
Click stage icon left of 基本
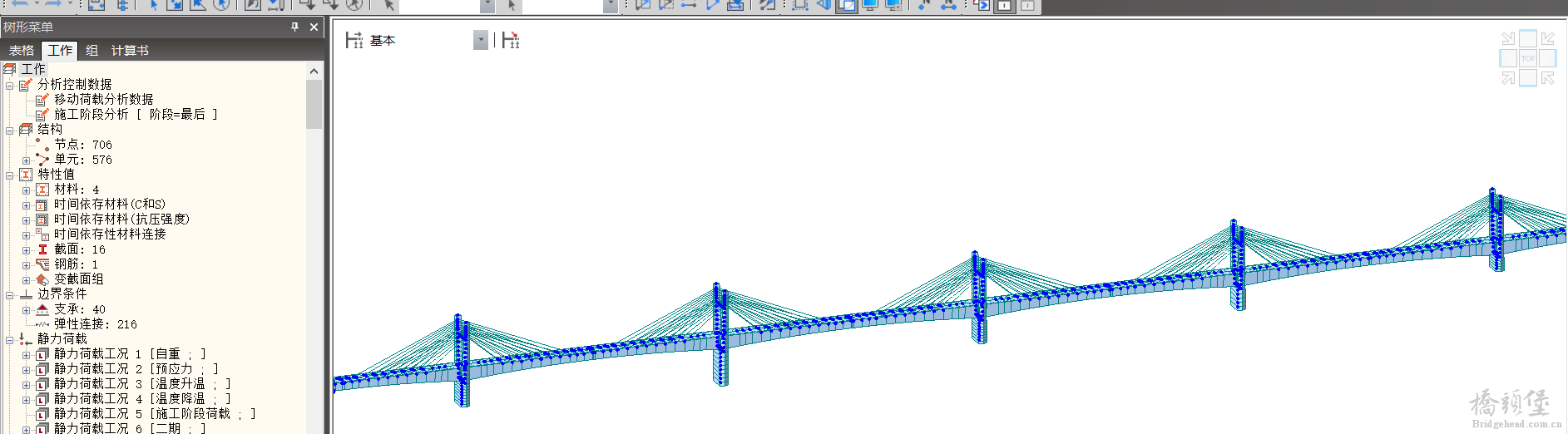pyautogui.click(x=354, y=40)
